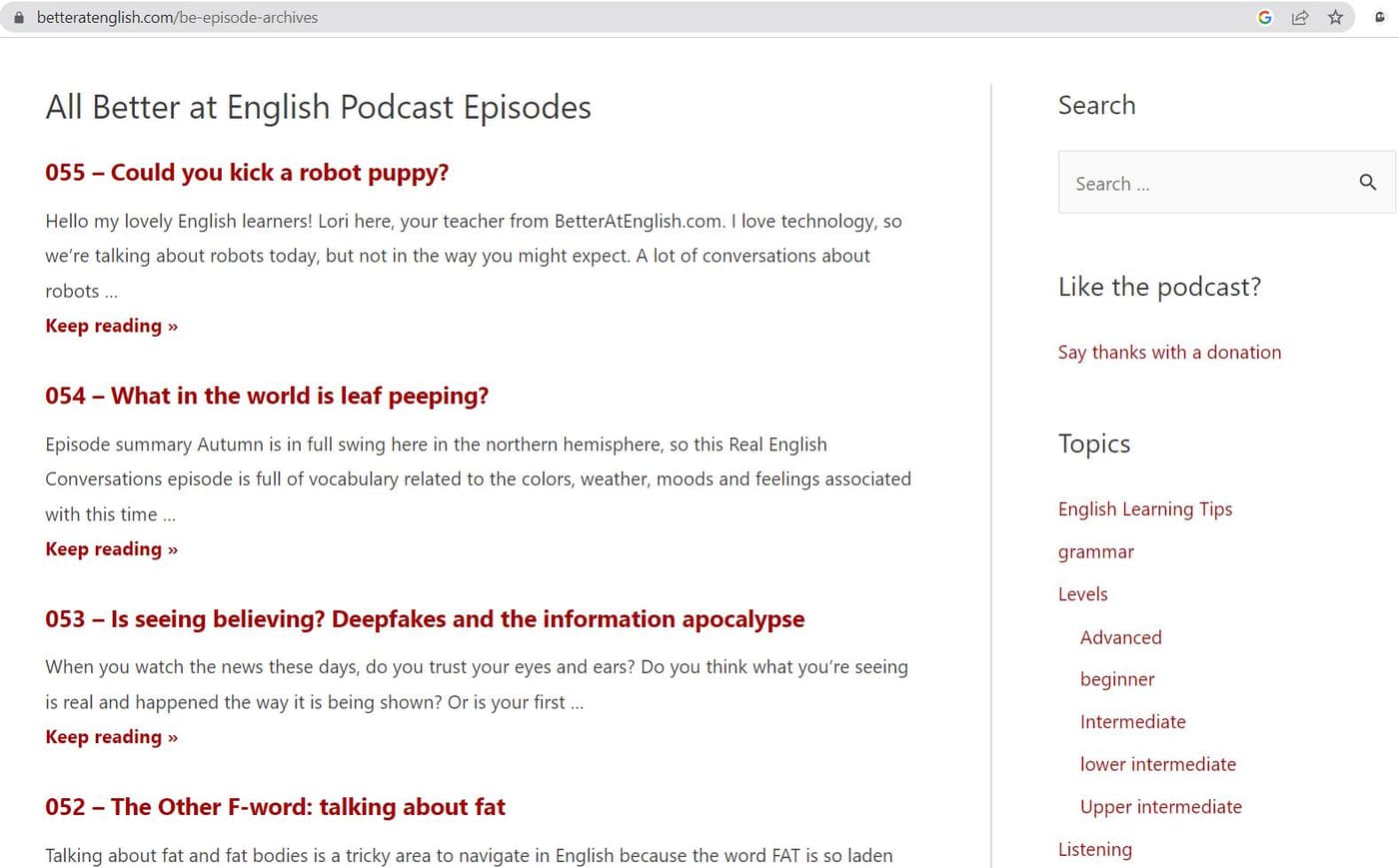Open English Learning Tips topic
Viewport: 1399px width, 868px height.
[1145, 509]
